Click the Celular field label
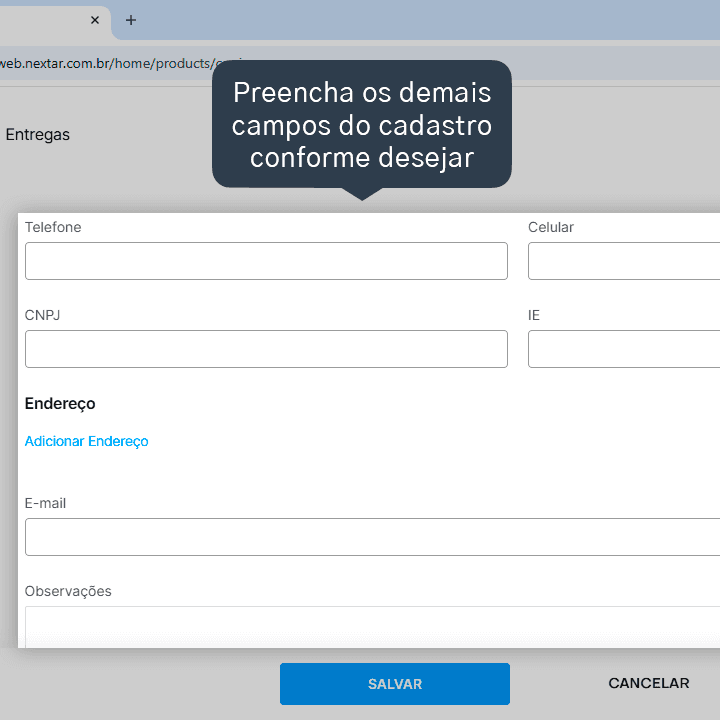Viewport: 720px width, 720px height. click(x=551, y=227)
